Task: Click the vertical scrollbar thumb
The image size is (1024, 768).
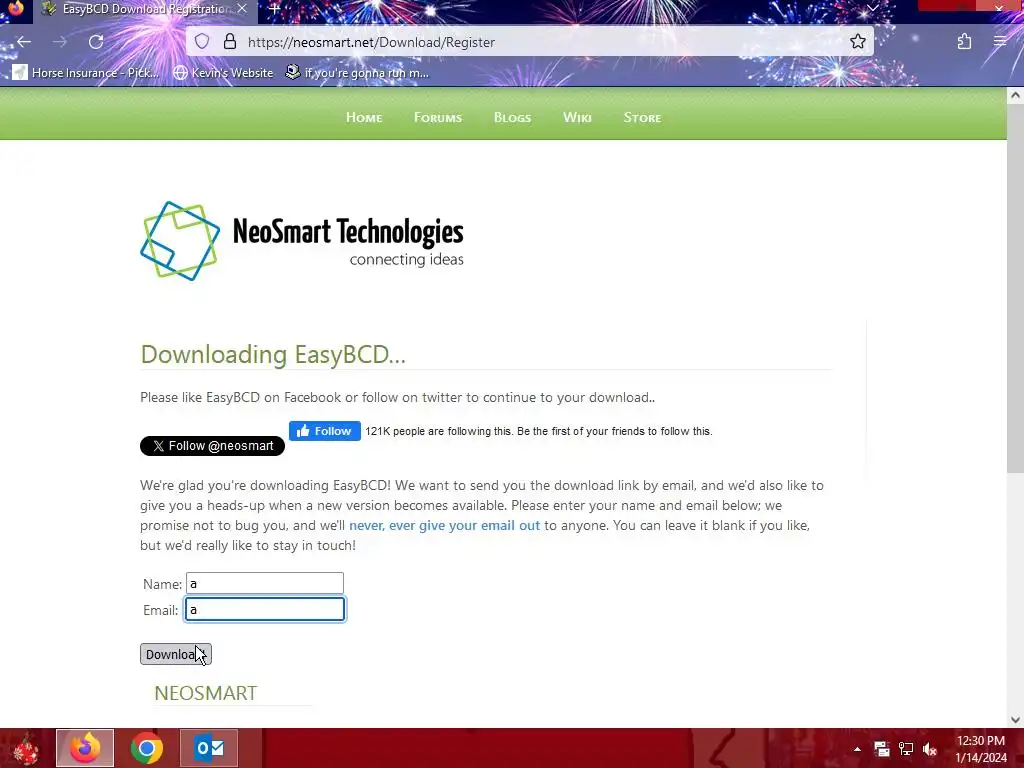Action: (1015, 287)
